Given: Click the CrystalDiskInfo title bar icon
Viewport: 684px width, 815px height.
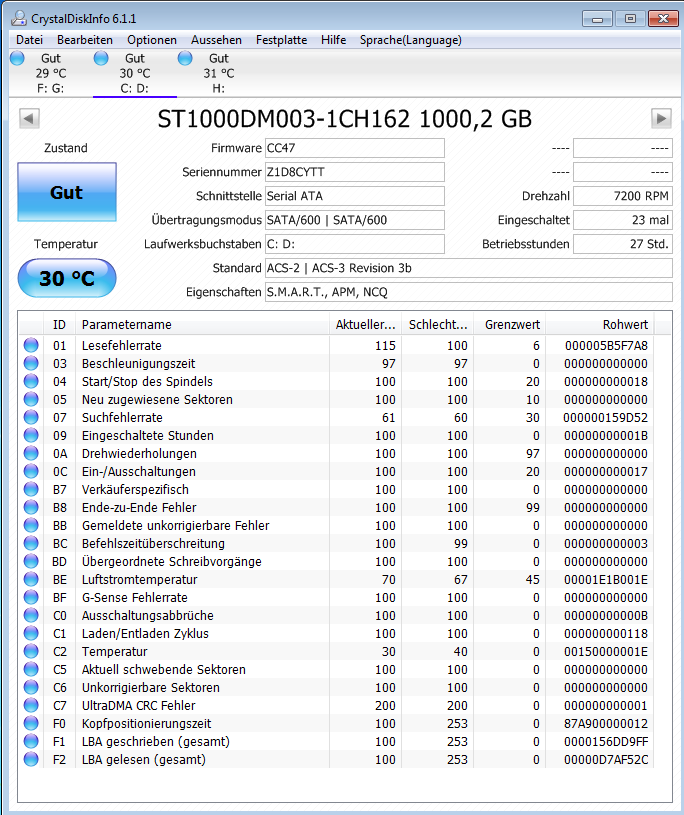Looking at the screenshot, I should pos(19,18).
